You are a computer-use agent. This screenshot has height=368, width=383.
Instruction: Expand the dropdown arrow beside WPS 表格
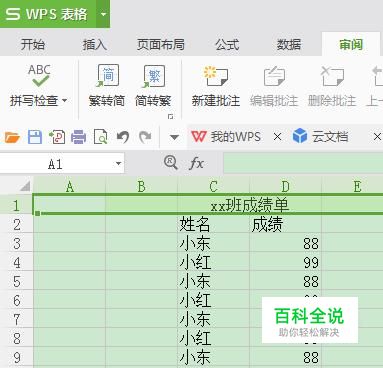103,14
